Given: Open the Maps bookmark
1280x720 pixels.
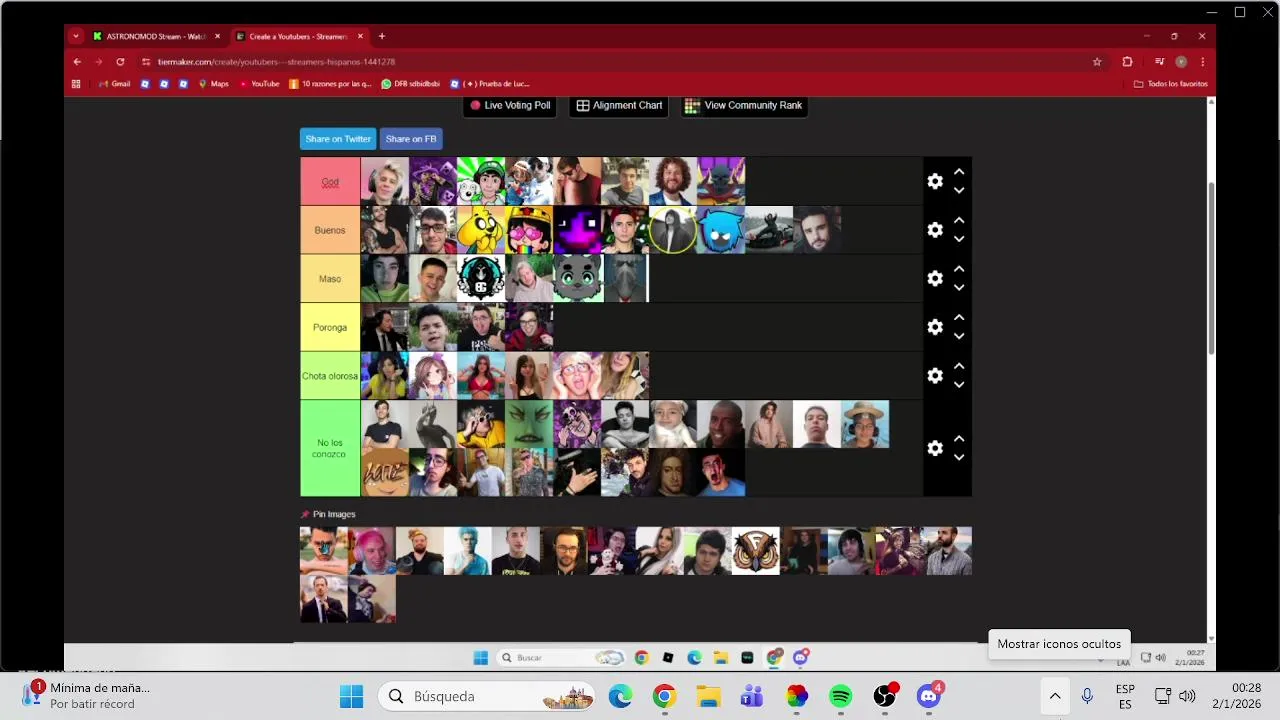Looking at the screenshot, I should (214, 84).
